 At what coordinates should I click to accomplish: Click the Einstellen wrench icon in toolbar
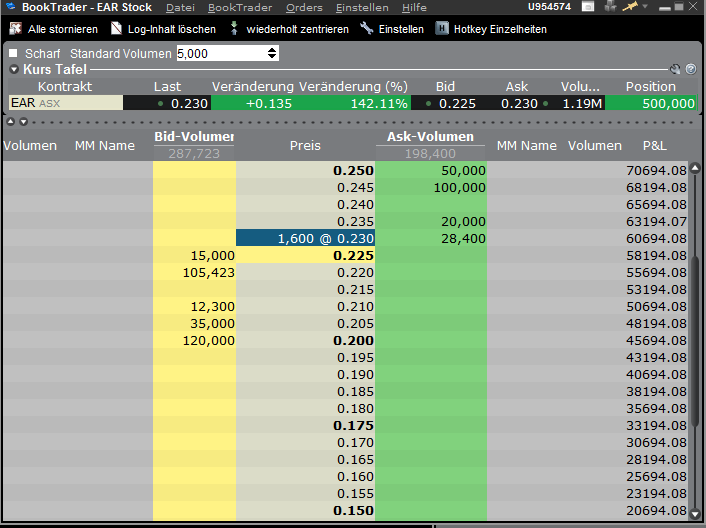pos(367,29)
